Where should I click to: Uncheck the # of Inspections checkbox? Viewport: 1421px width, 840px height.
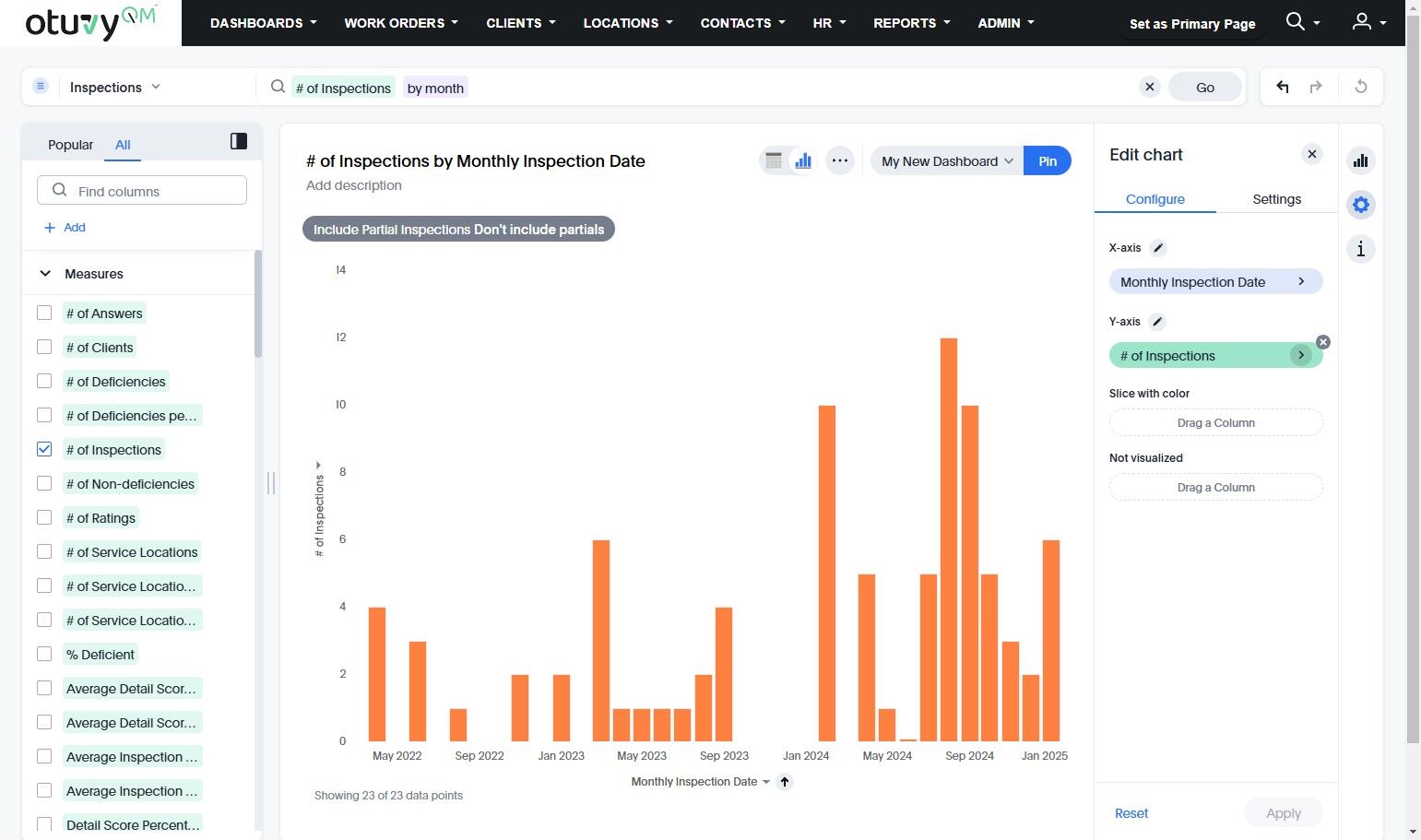44,449
